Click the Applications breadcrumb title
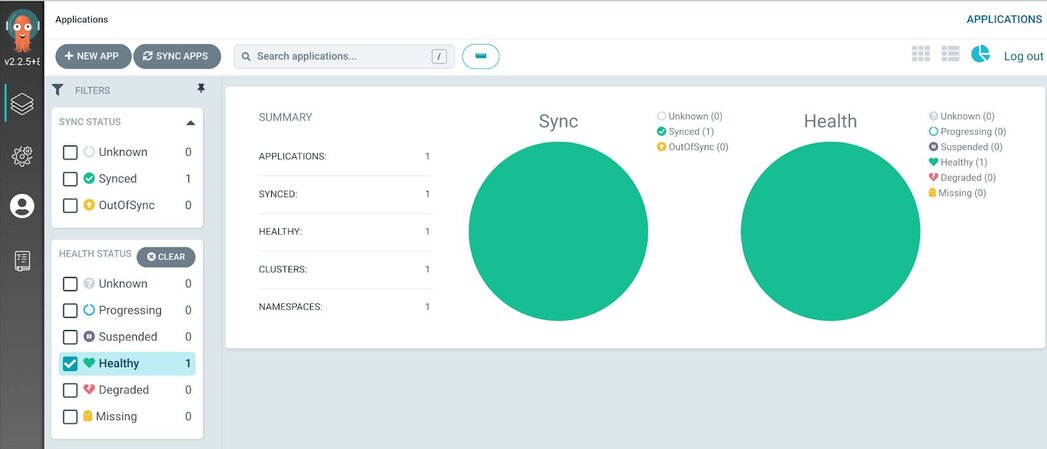This screenshot has height=449, width=1047. click(x=82, y=19)
